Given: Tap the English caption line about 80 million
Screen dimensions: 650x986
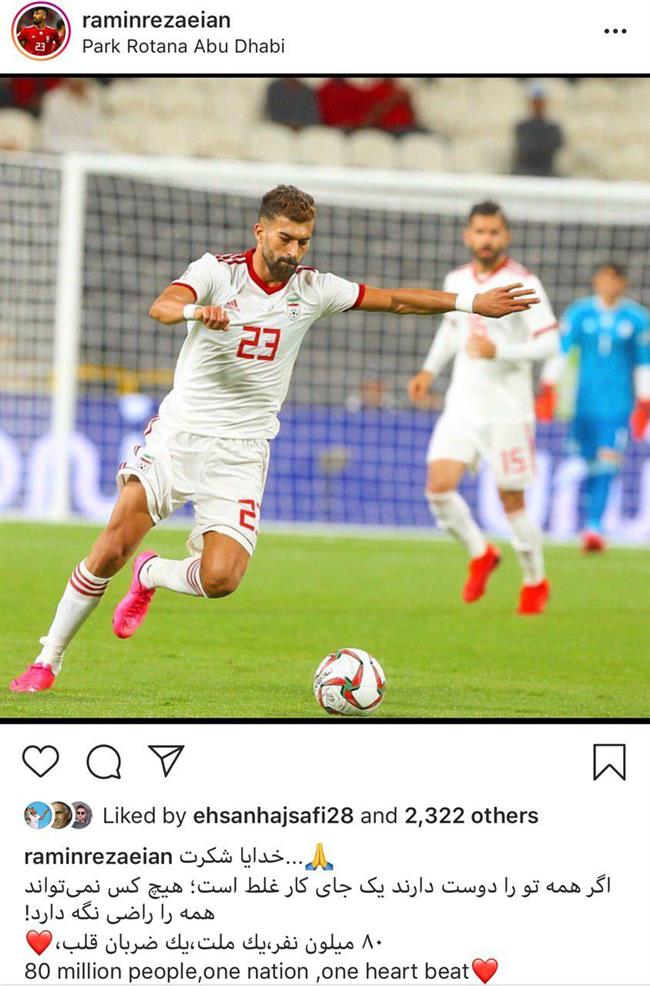Looking at the screenshot, I should tap(248, 970).
